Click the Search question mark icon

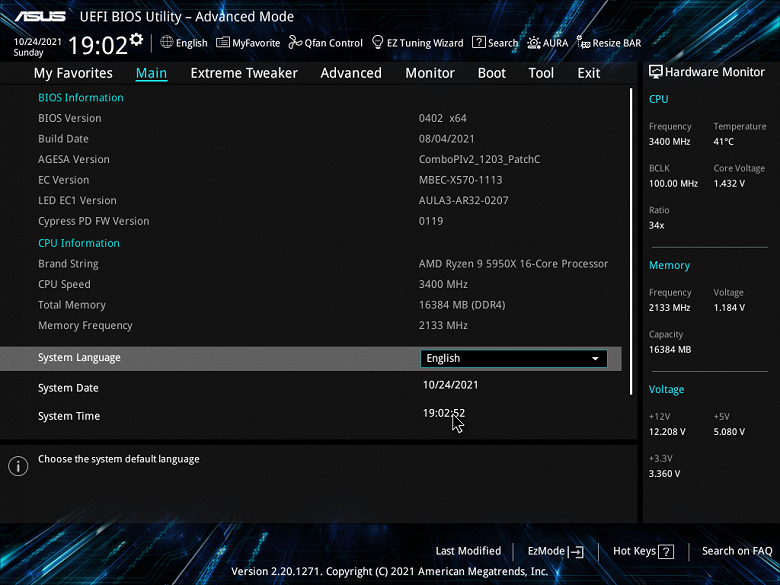479,42
